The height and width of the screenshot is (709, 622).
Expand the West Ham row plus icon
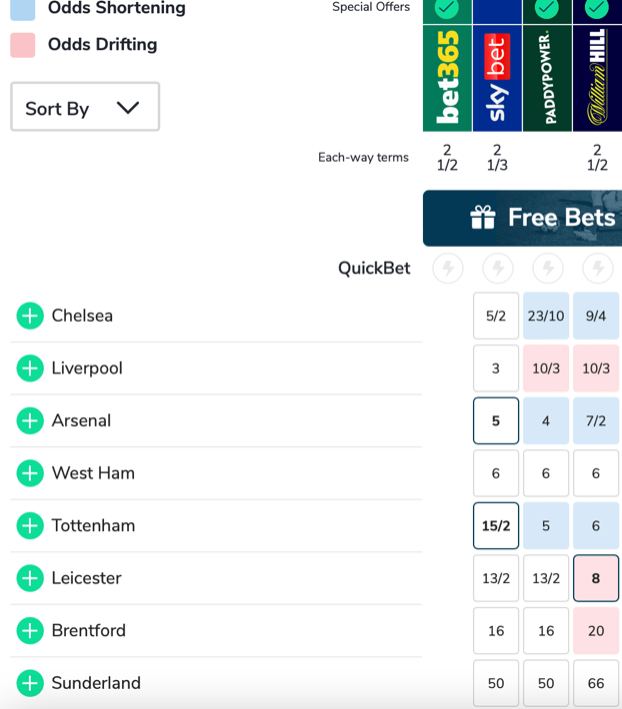coord(30,473)
